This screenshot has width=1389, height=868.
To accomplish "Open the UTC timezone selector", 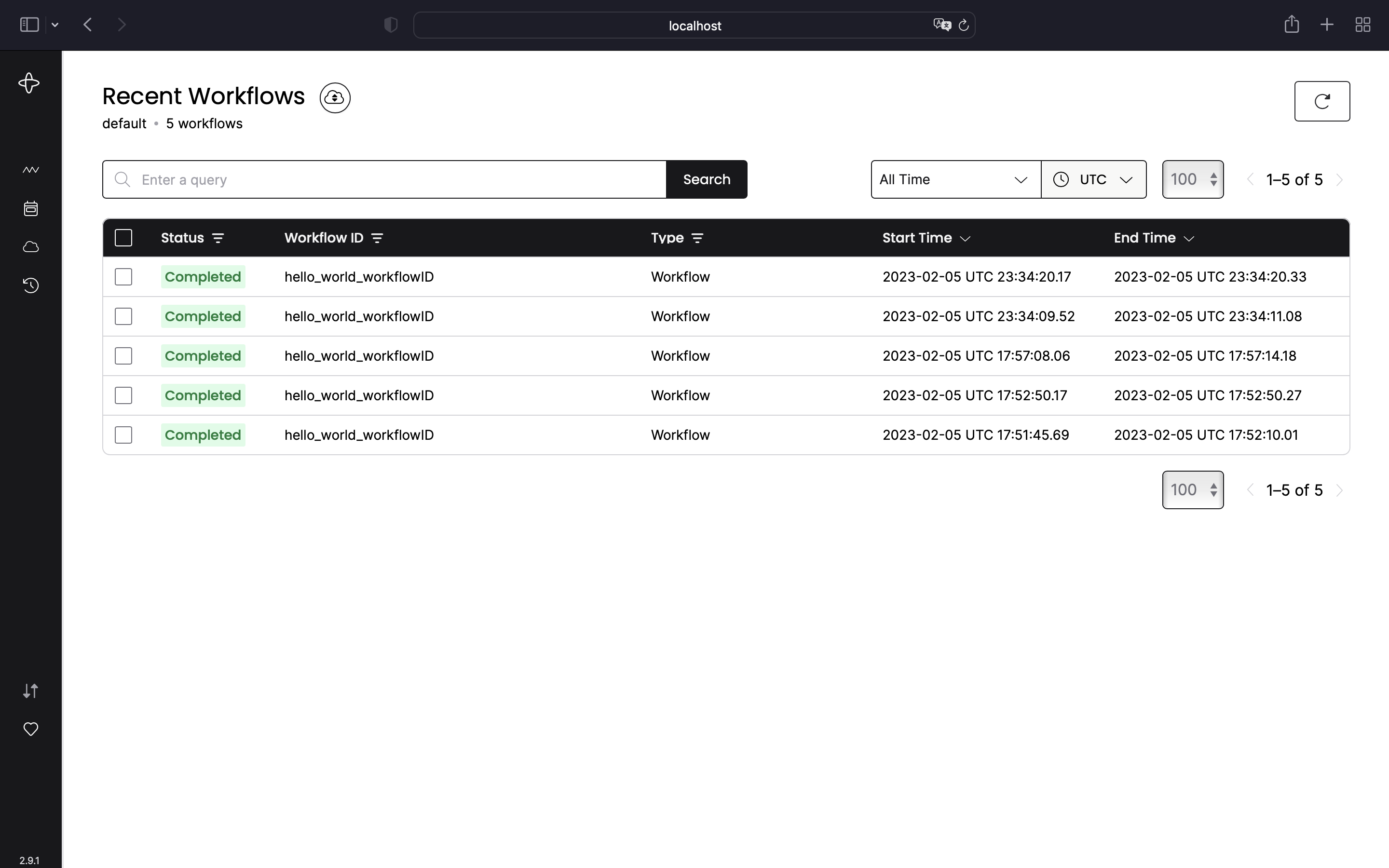I will point(1093,179).
